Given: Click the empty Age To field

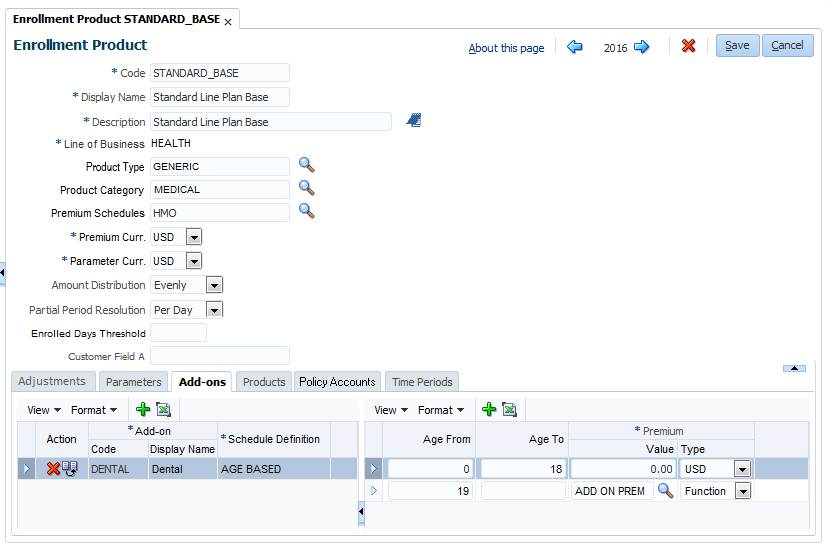Looking at the screenshot, I should pos(523,491).
